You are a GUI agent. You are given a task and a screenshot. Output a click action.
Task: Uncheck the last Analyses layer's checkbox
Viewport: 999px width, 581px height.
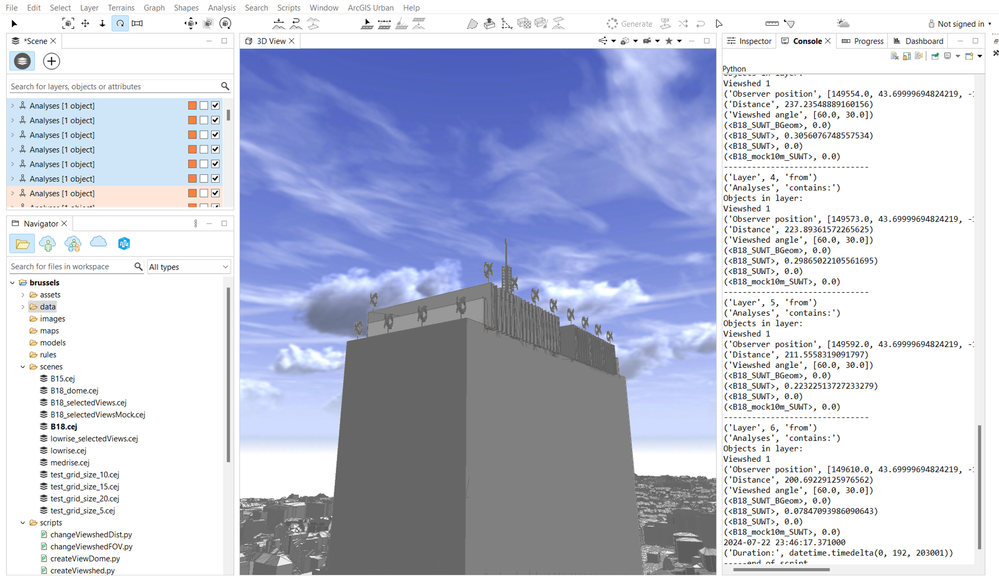click(x=214, y=192)
